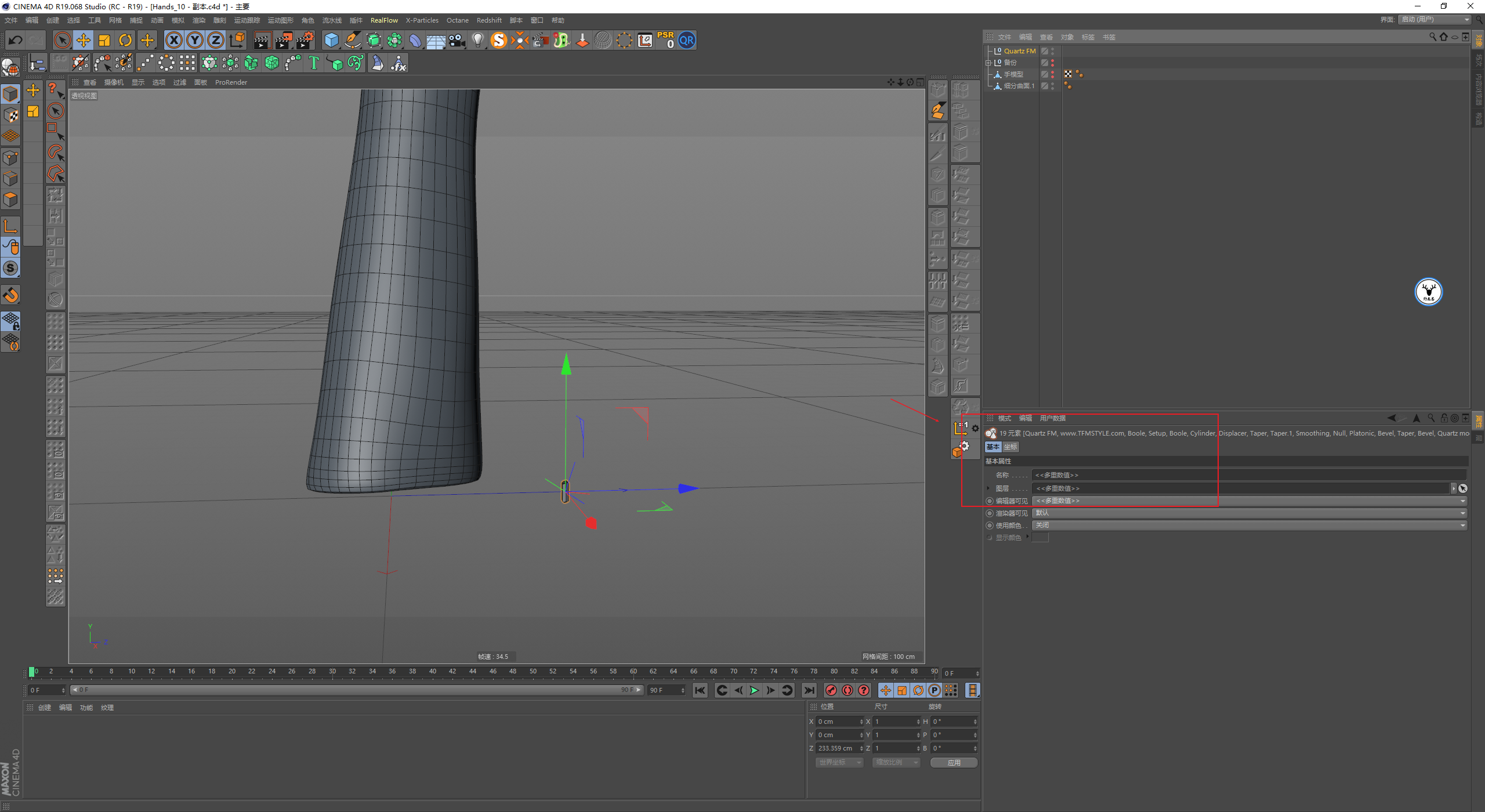Click the 应用 apply button
1485x812 pixels.
click(x=954, y=762)
